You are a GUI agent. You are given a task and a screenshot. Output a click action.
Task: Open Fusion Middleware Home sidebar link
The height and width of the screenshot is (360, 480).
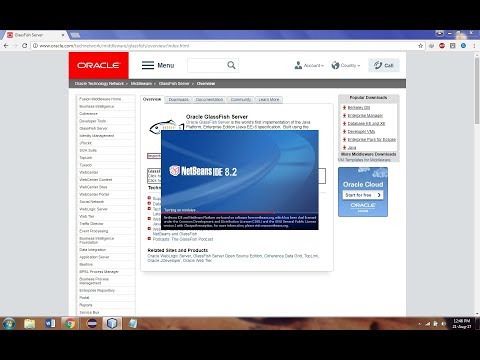pyautogui.click(x=100, y=99)
